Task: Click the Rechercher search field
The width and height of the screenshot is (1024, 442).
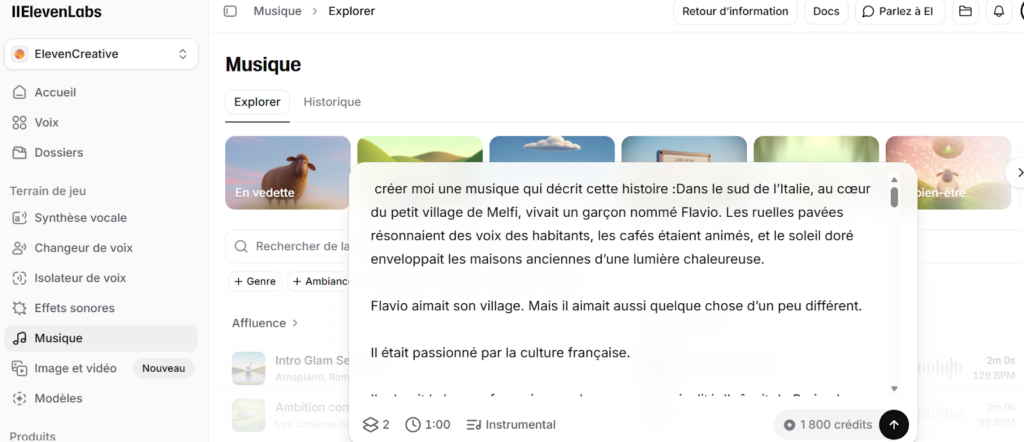Action: point(290,246)
